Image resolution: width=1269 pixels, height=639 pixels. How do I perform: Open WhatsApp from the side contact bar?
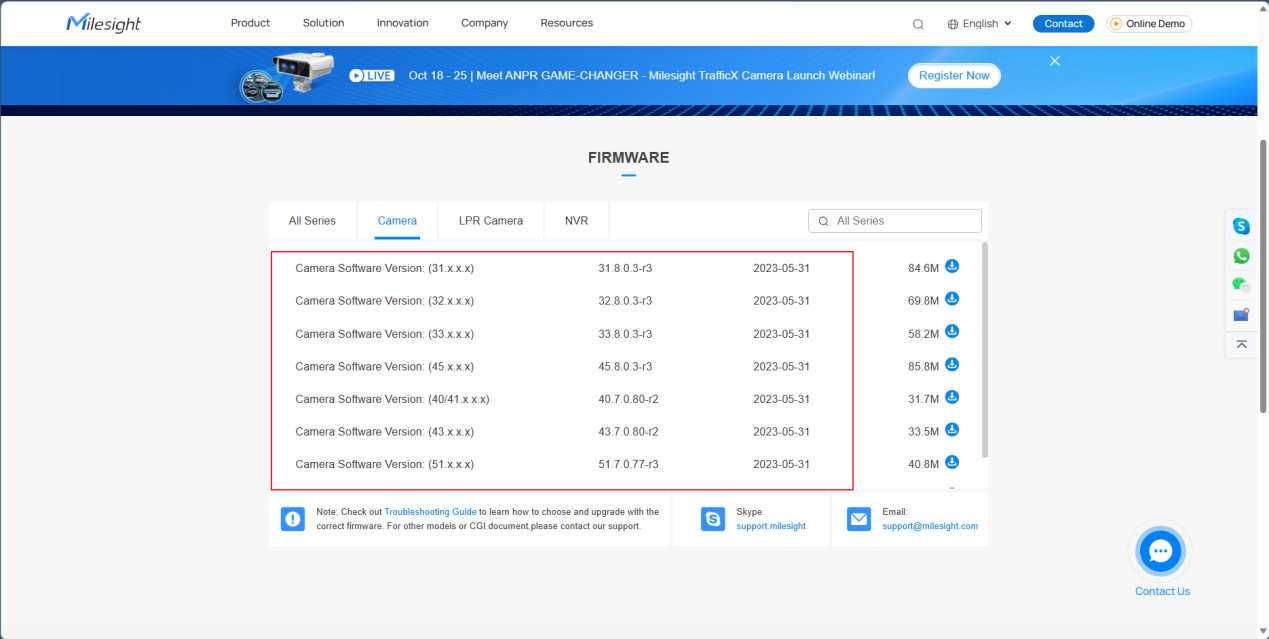click(x=1241, y=256)
